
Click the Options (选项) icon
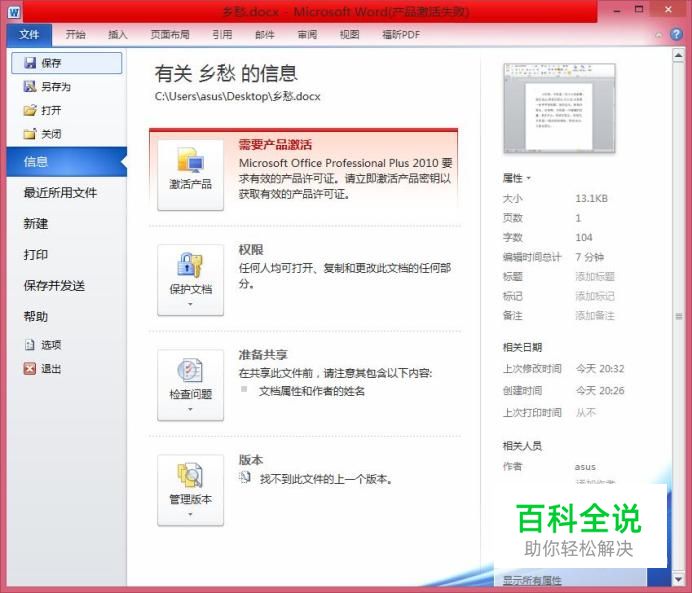30,345
